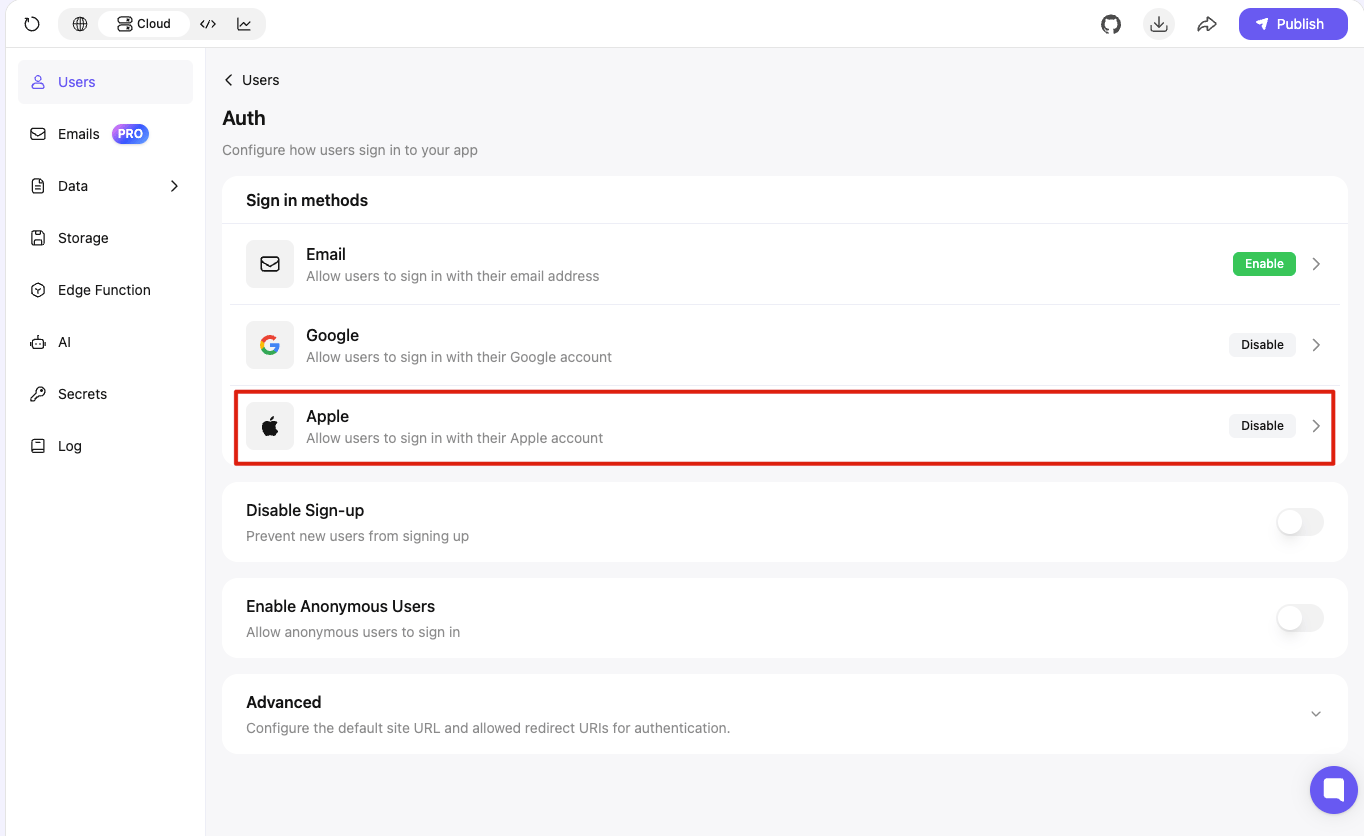Go back to Users link
The width and height of the screenshot is (1364, 836).
[x=251, y=80]
